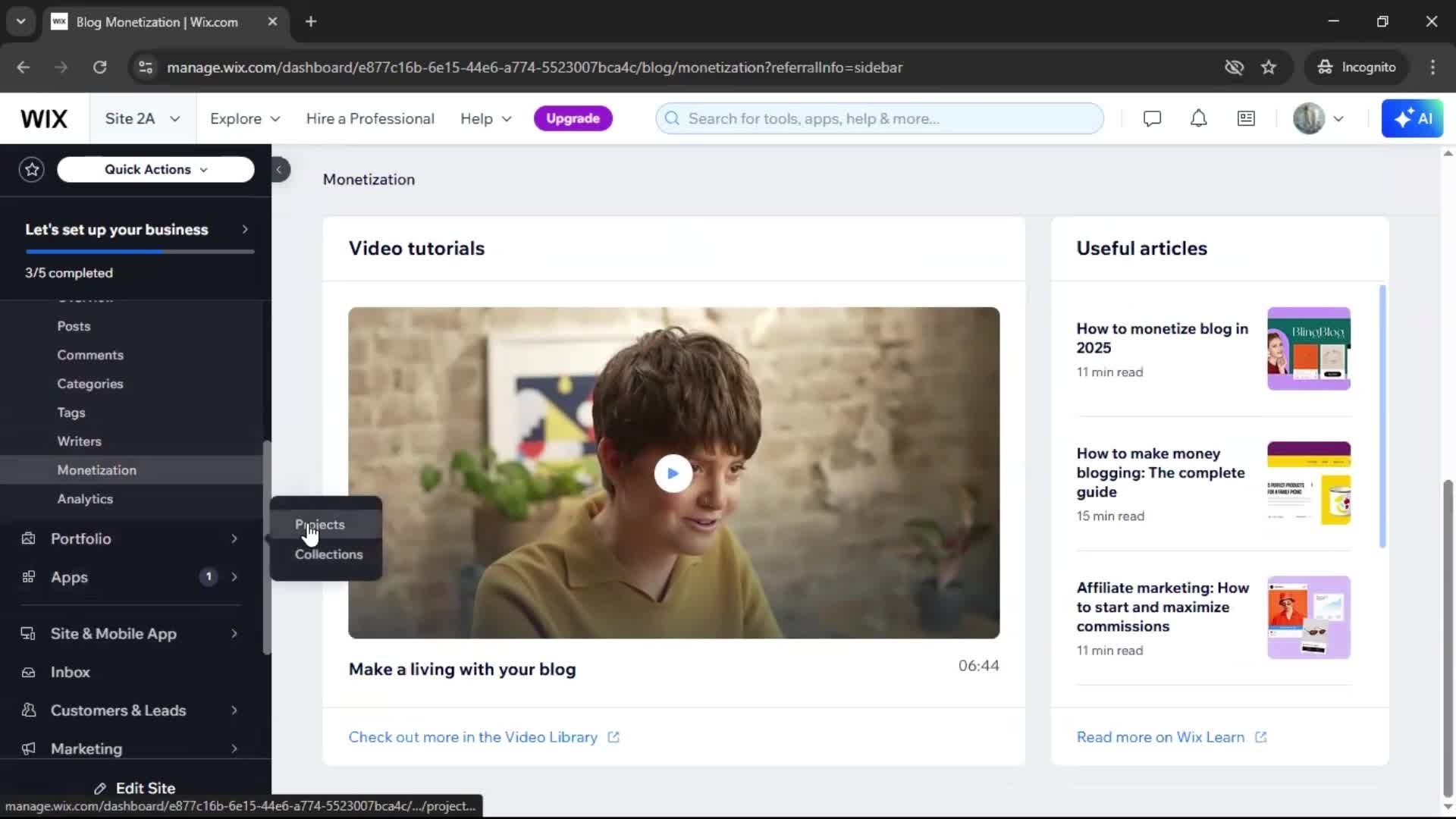Open Comments in the blog menu
The height and width of the screenshot is (819, 1456).
[90, 355]
